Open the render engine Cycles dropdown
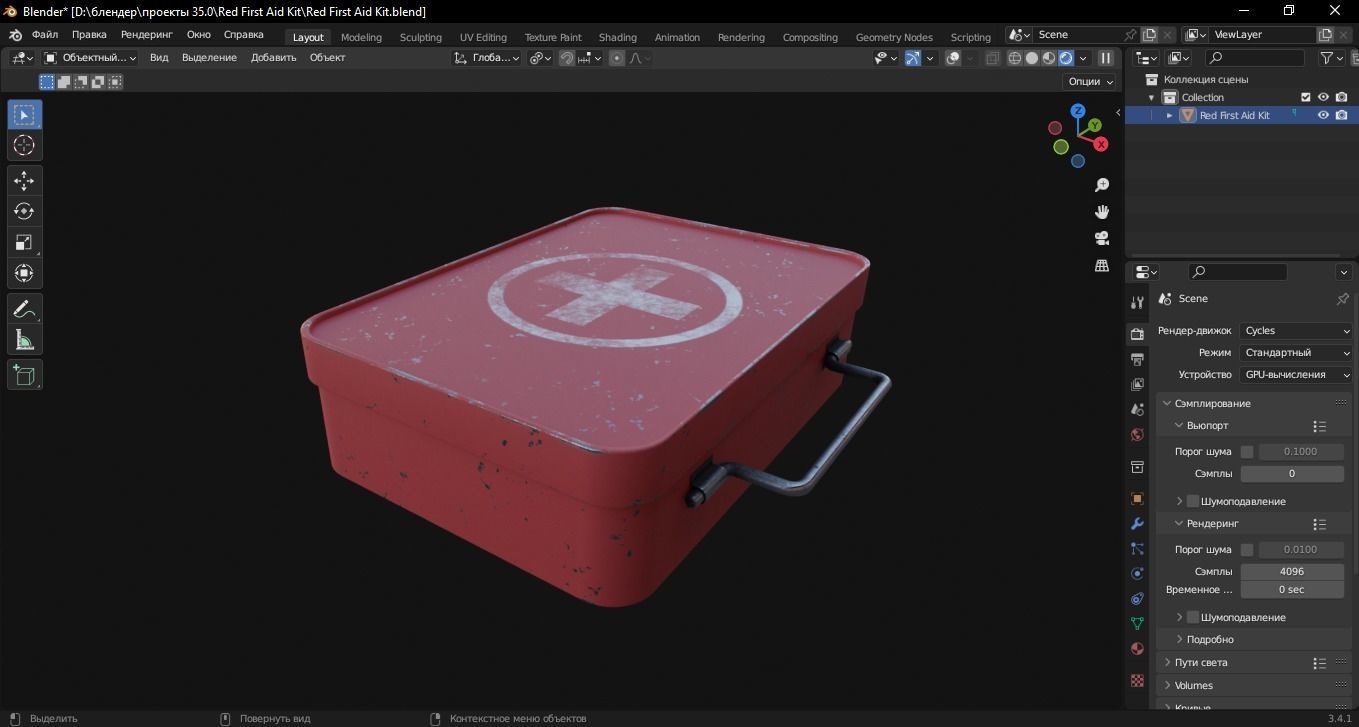The image size is (1359, 727). (x=1297, y=331)
